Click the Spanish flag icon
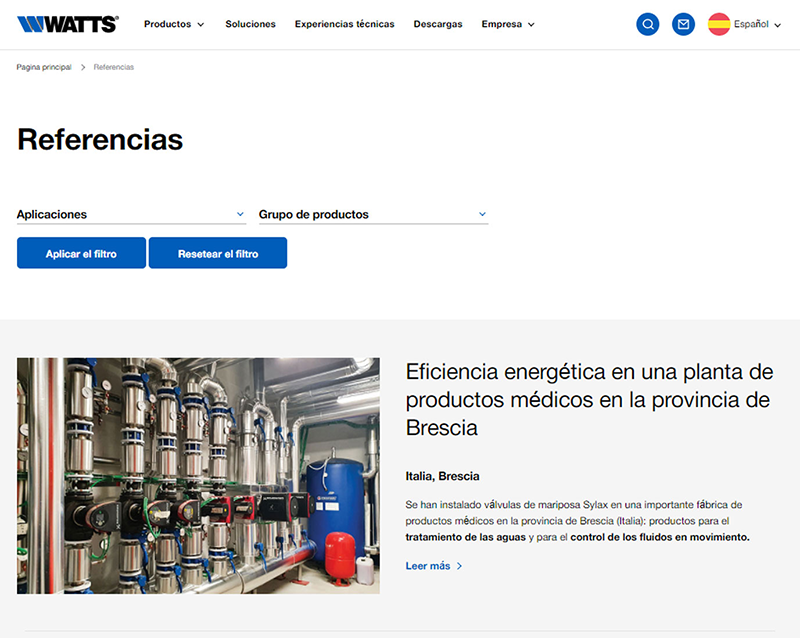This screenshot has width=800, height=638. (719, 23)
